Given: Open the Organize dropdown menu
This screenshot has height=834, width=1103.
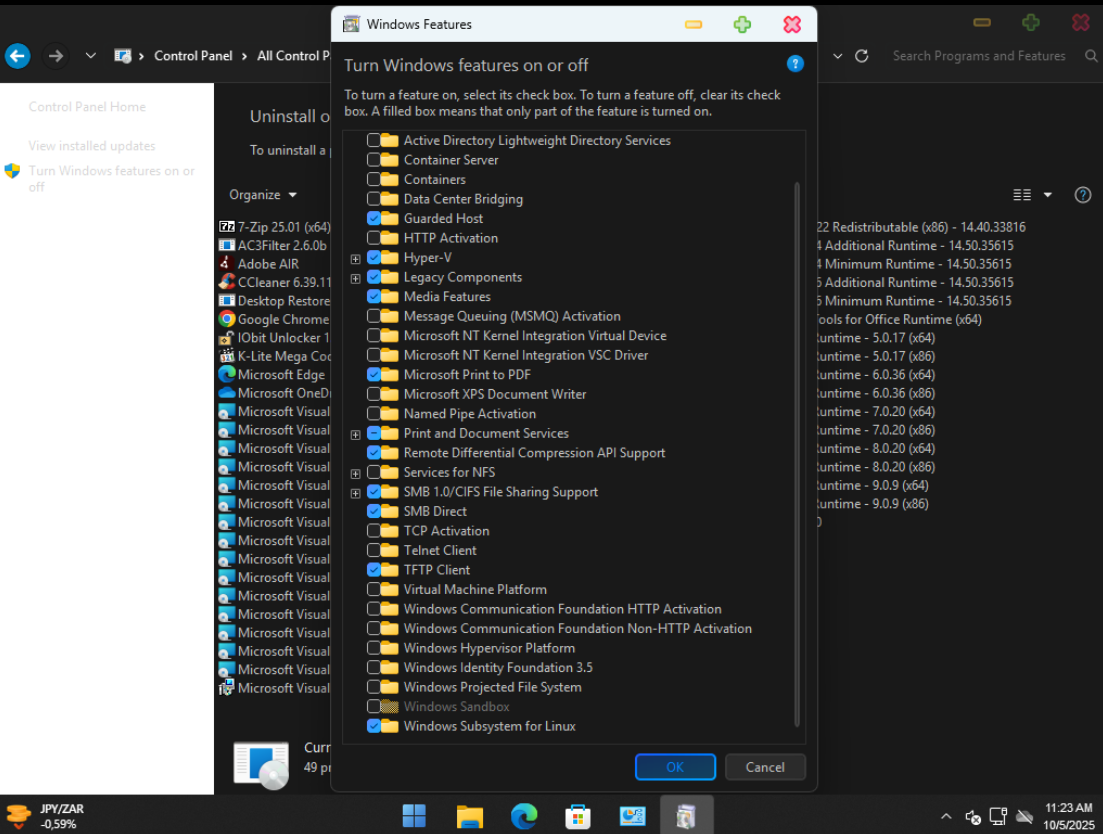Looking at the screenshot, I should tap(263, 195).
